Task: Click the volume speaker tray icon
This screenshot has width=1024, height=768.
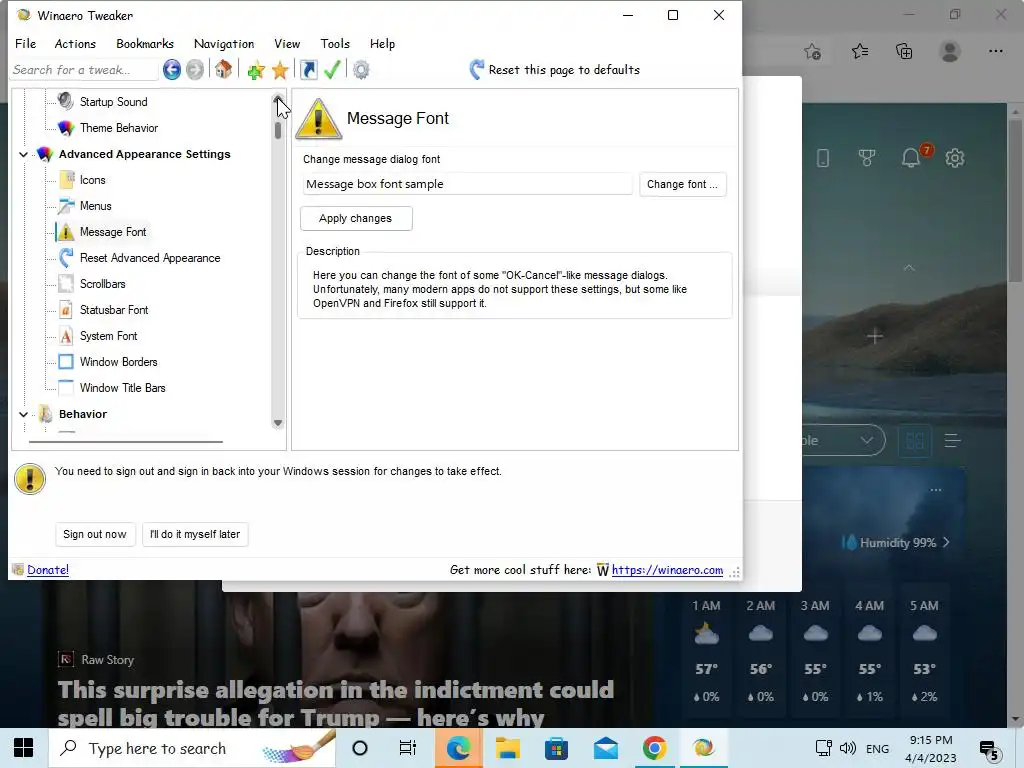Action: [x=848, y=748]
